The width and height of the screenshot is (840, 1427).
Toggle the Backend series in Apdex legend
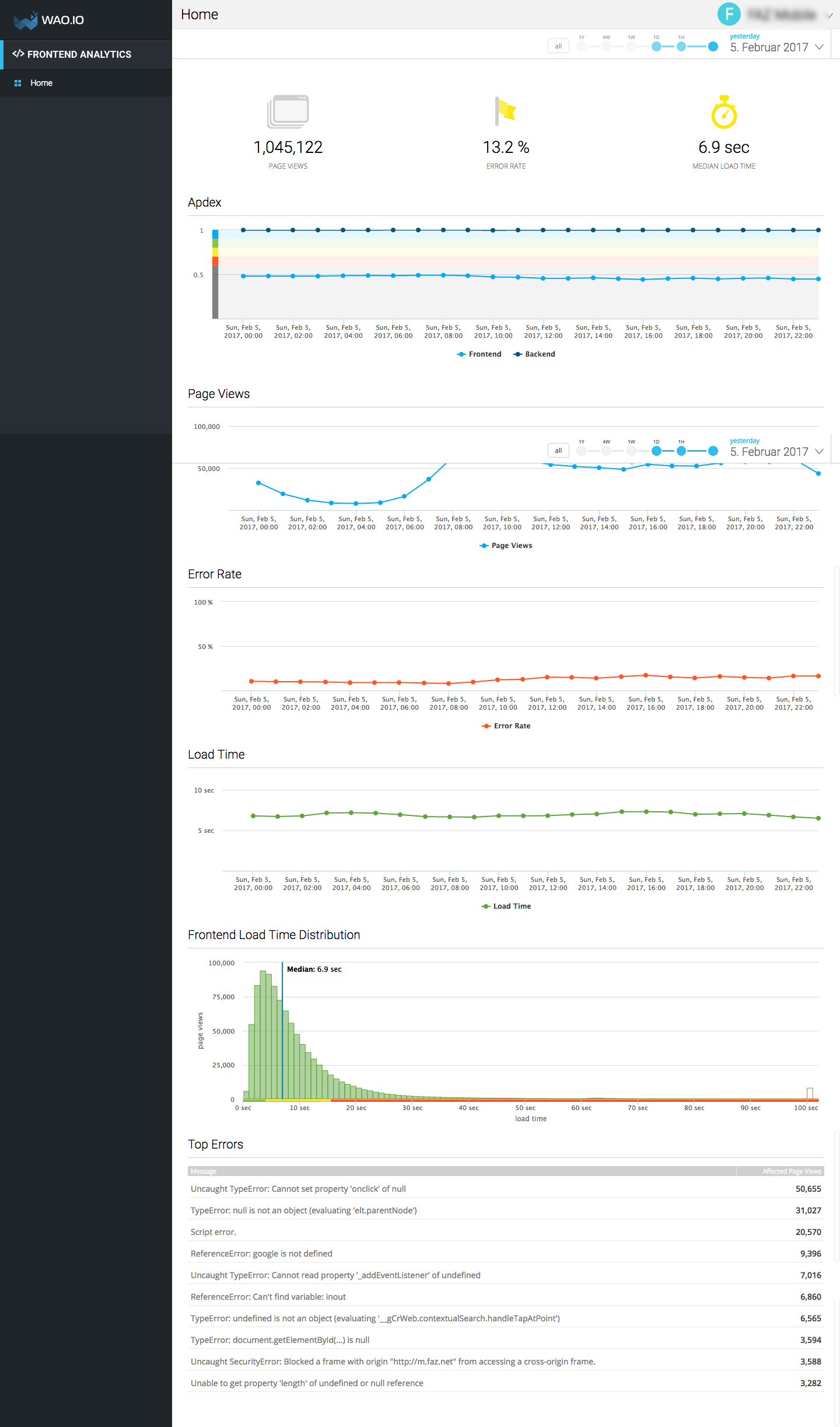pos(534,354)
